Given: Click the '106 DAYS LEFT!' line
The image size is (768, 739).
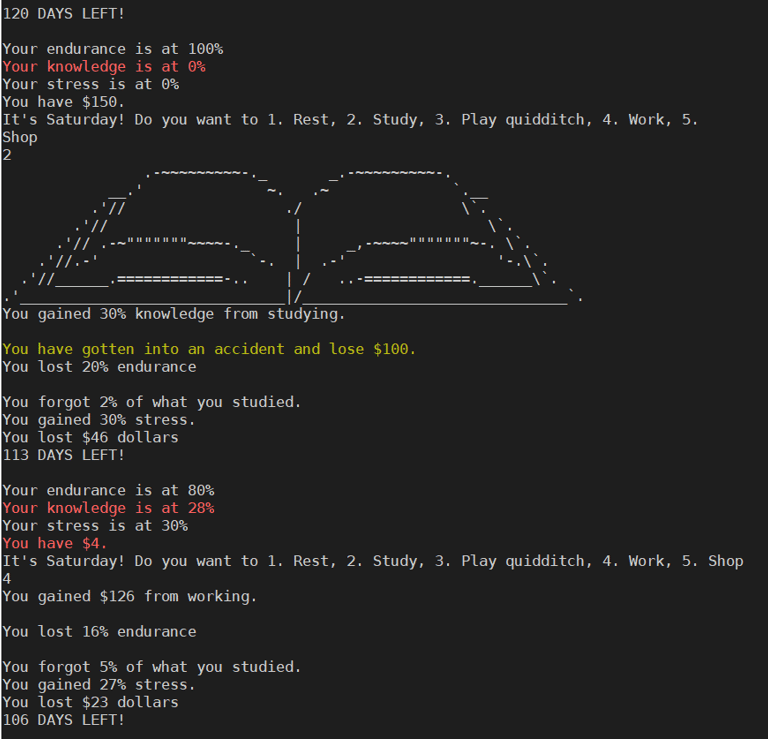Looking at the screenshot, I should 64,720.
